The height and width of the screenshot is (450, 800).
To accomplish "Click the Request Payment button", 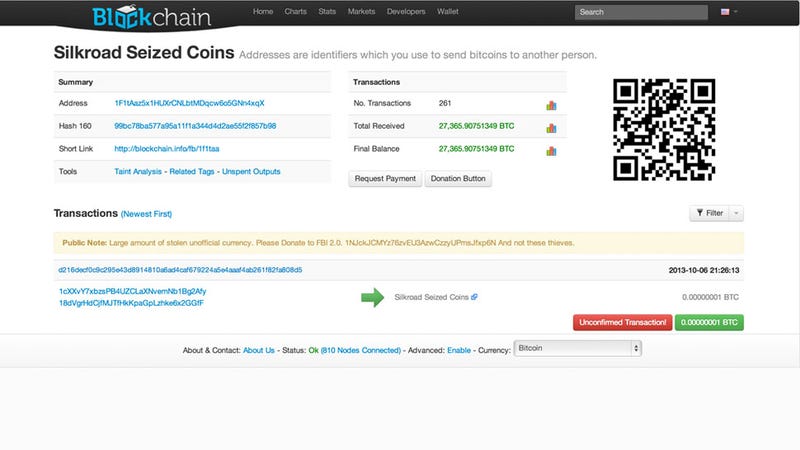I will tap(385, 179).
